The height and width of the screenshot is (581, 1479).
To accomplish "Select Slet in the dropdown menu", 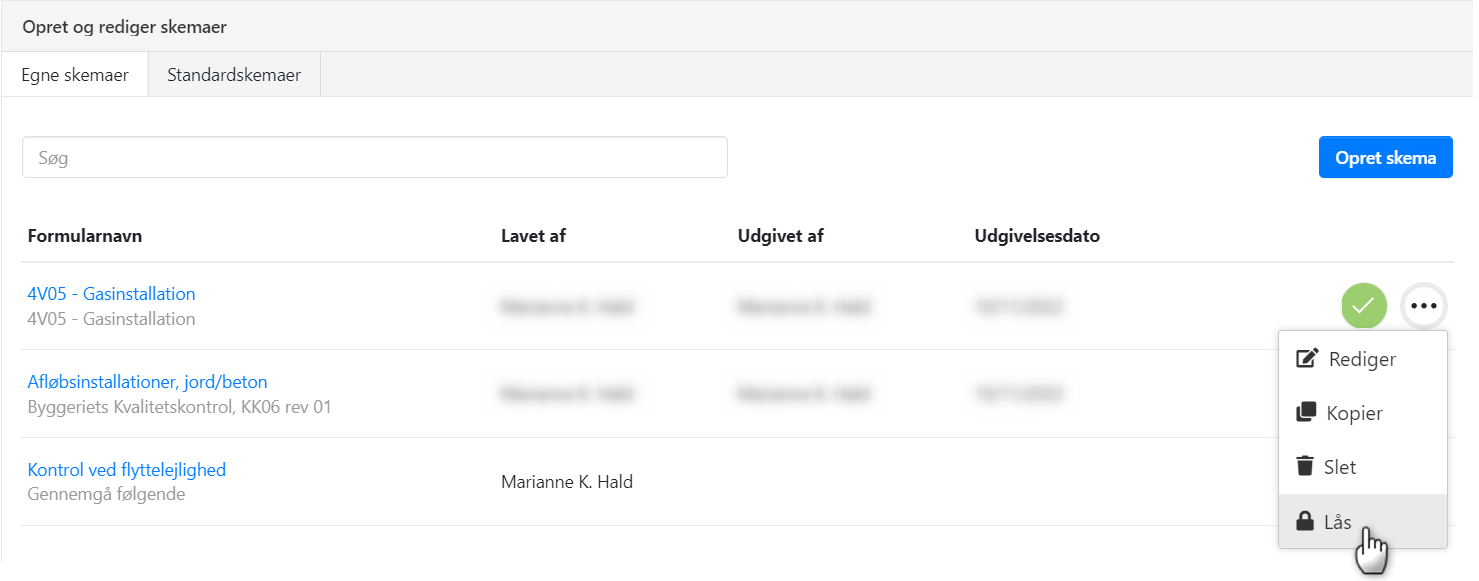I will tap(1340, 467).
